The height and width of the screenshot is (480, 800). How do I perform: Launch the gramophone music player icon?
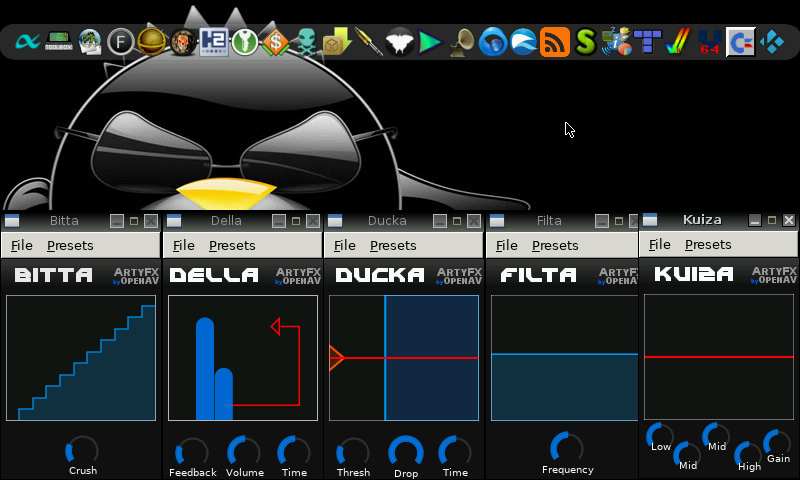[x=462, y=42]
